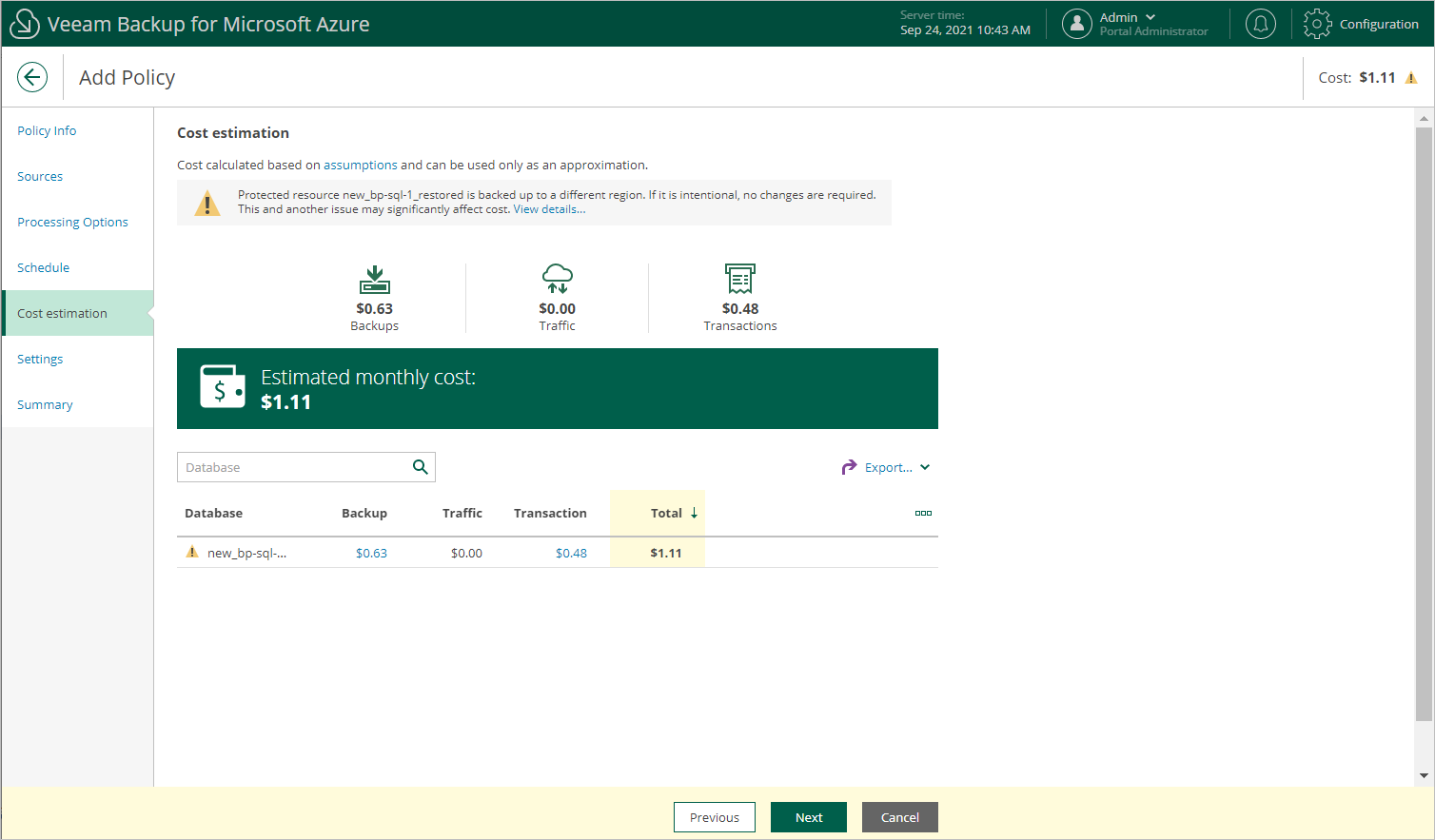Go to Summary step
Image resolution: width=1435 pixels, height=840 pixels.
(x=45, y=404)
